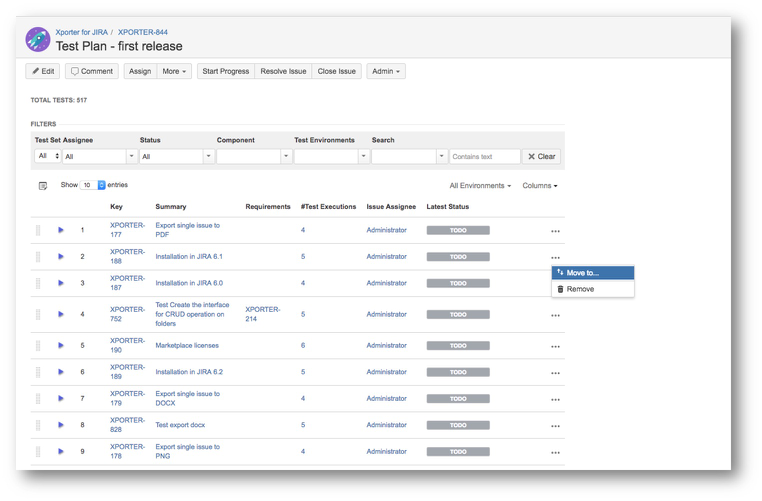Expand the Component filter dropdown
The height and width of the screenshot is (501, 762).
[x=286, y=156]
